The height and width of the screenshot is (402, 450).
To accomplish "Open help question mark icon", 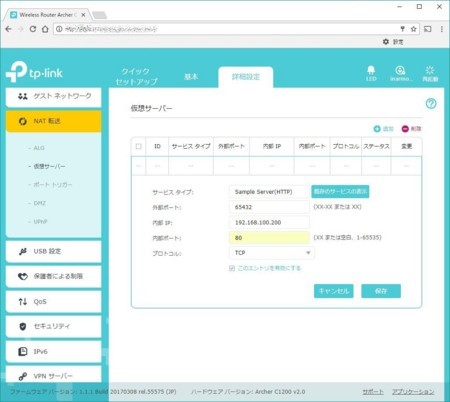I will coord(431,104).
